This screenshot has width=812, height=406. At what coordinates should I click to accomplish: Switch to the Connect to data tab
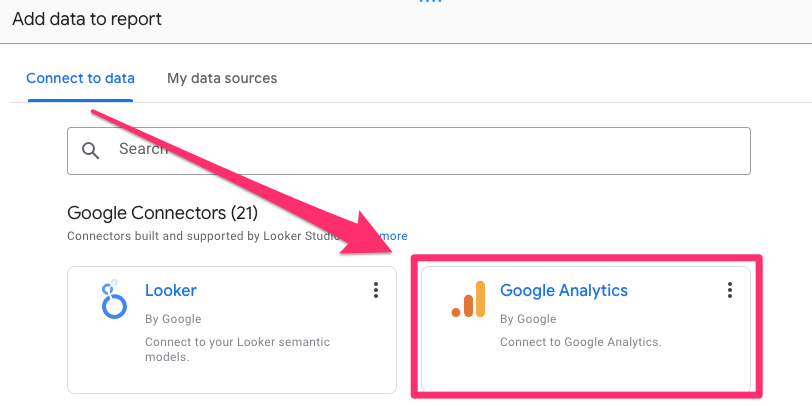click(x=80, y=78)
